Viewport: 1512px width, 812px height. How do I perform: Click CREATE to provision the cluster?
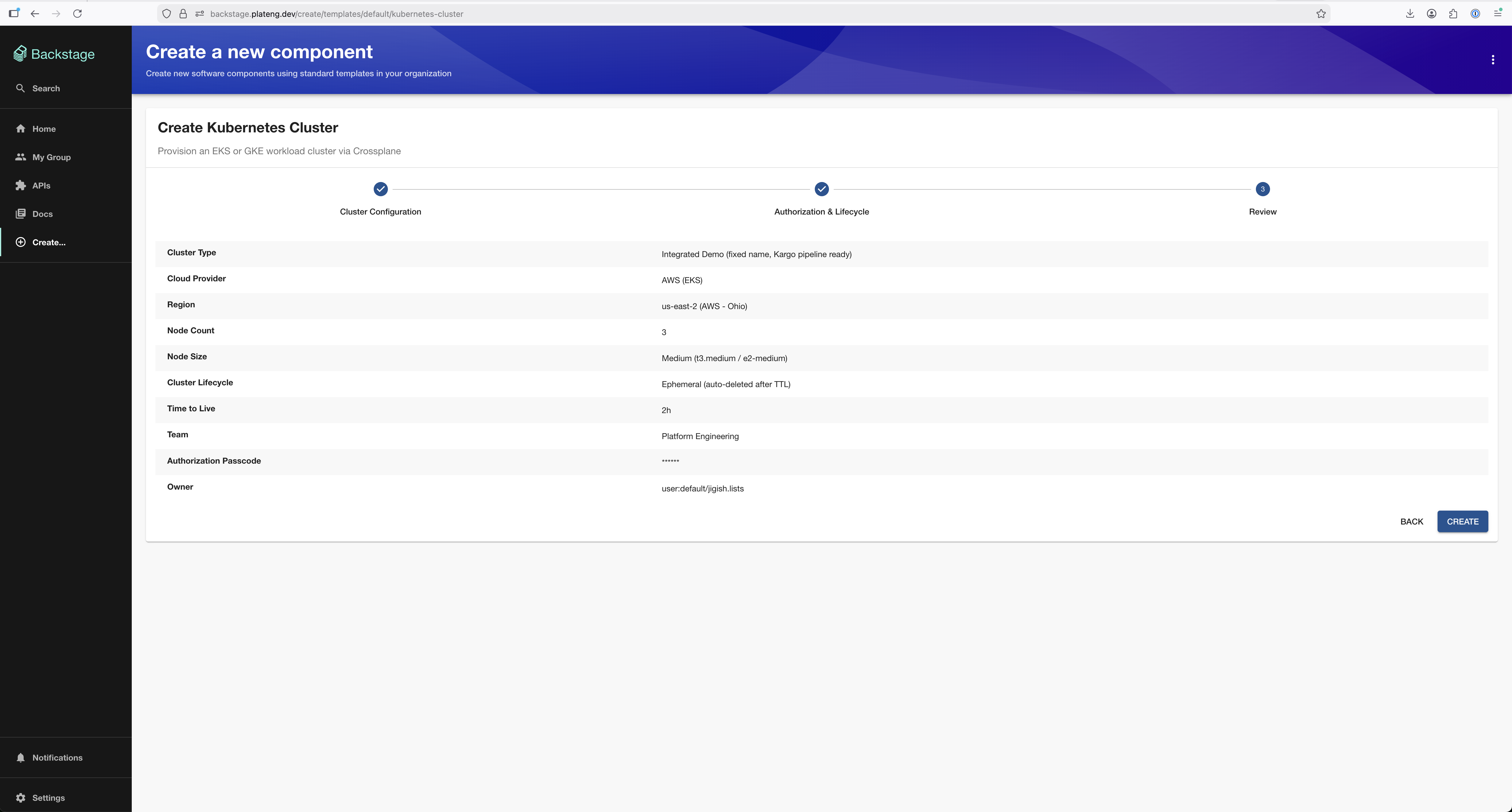click(x=1463, y=521)
